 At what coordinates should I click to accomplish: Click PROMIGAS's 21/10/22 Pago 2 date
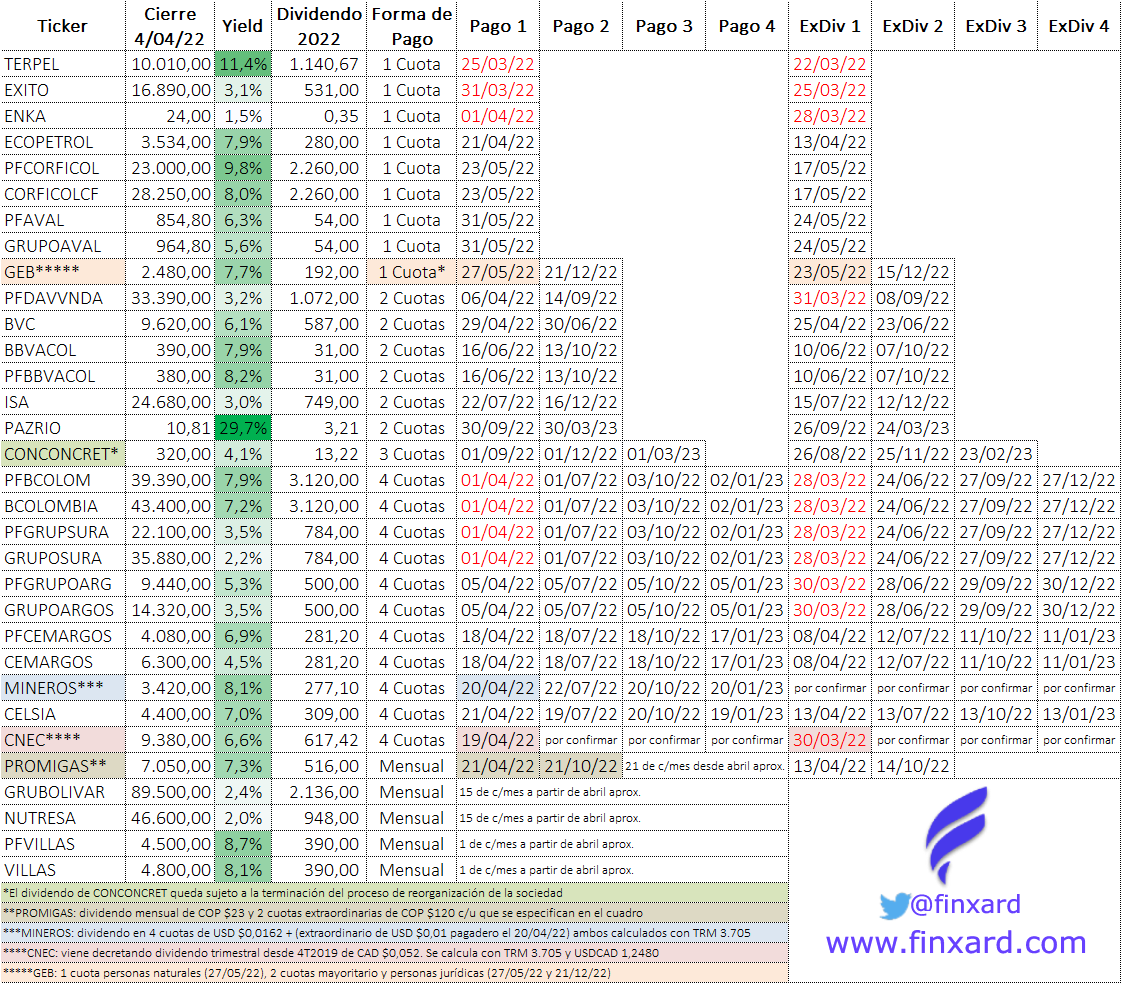point(581,766)
